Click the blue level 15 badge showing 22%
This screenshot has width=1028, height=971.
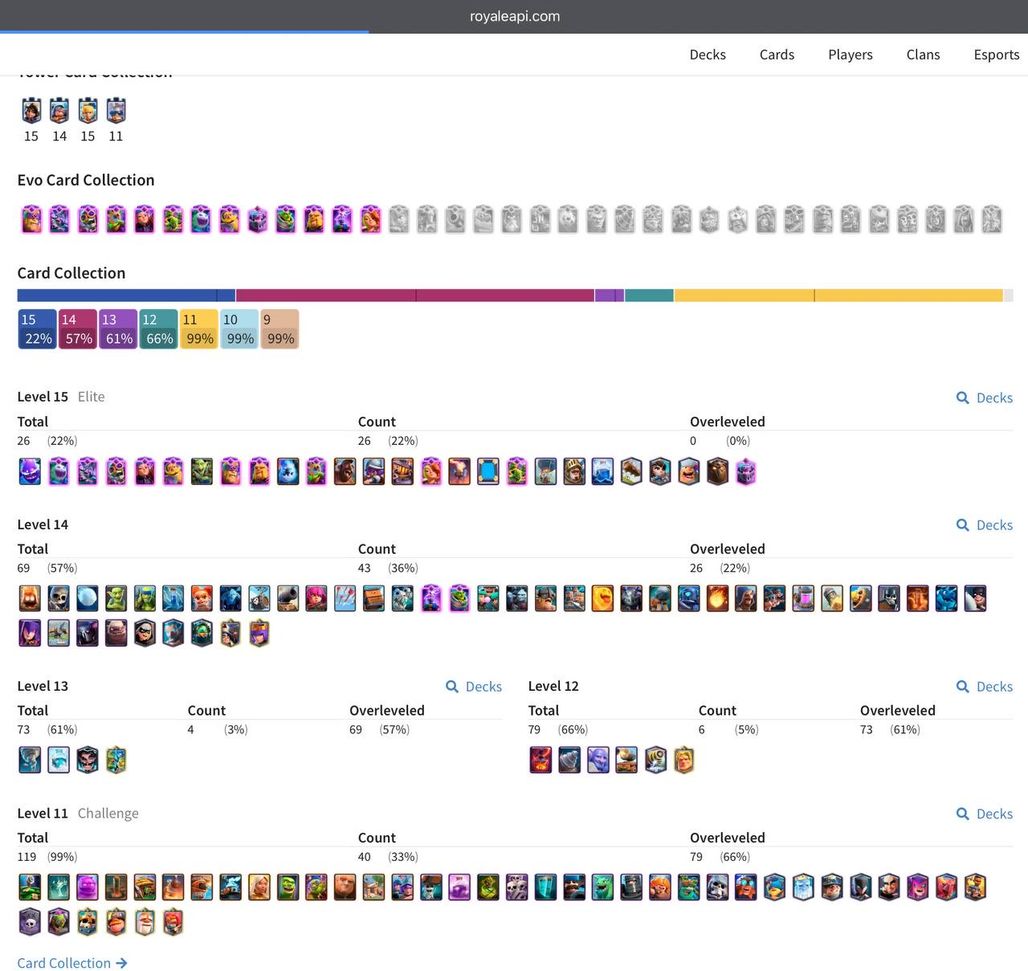37,329
